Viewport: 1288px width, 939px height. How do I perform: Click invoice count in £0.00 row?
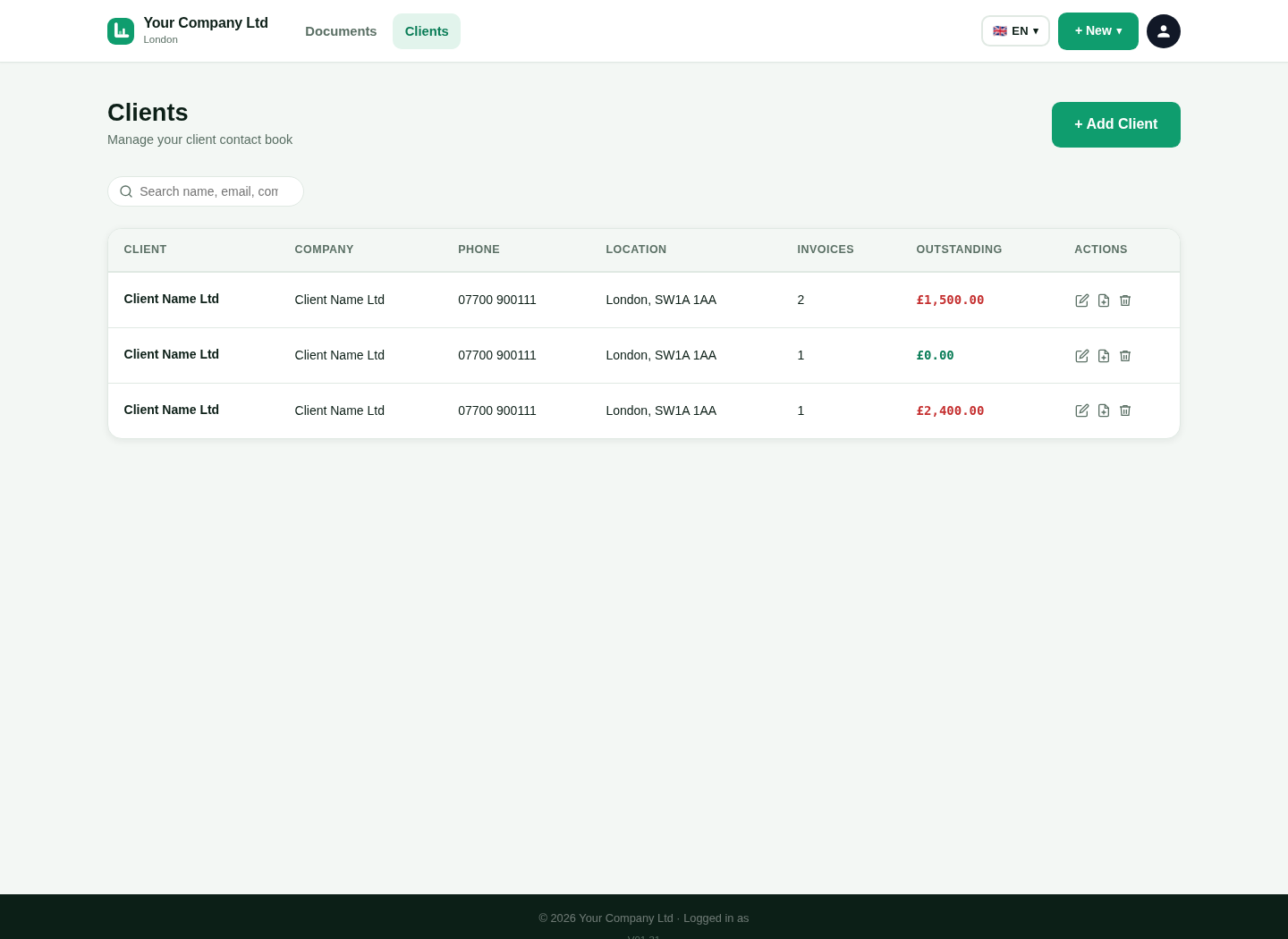(x=801, y=356)
